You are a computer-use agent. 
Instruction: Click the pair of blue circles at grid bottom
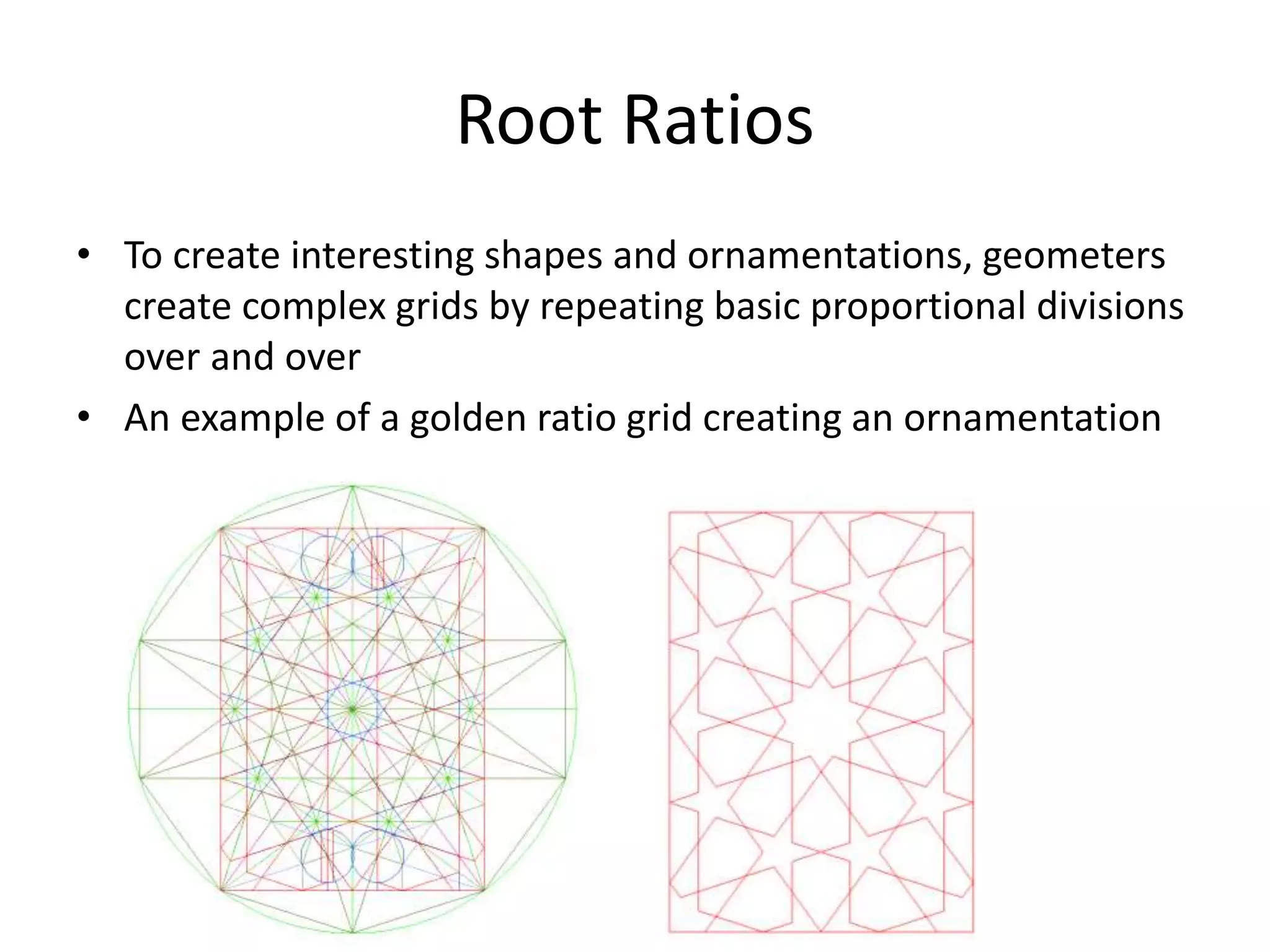point(352,857)
